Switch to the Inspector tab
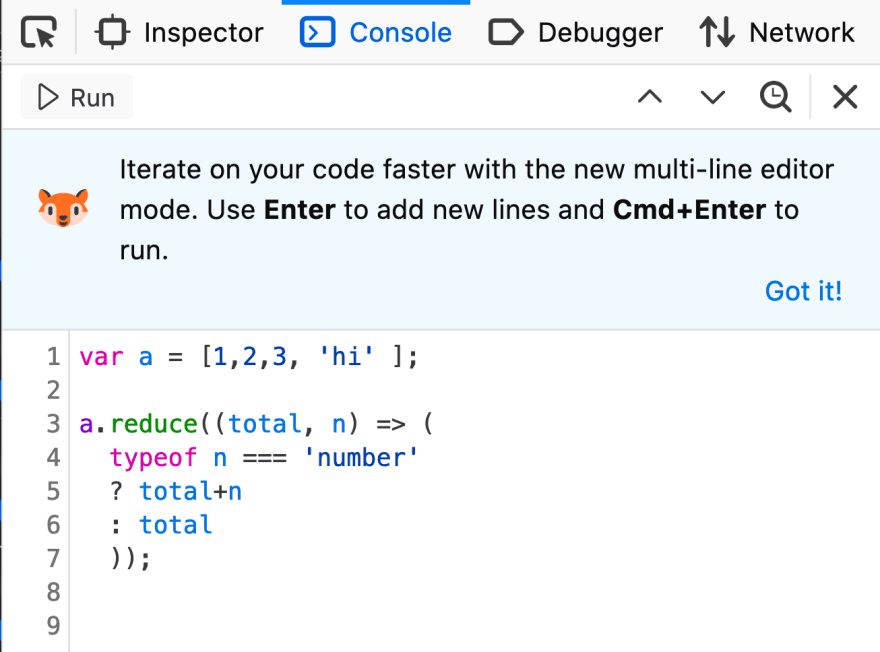Screen dimensions: 880x652 (180, 33)
